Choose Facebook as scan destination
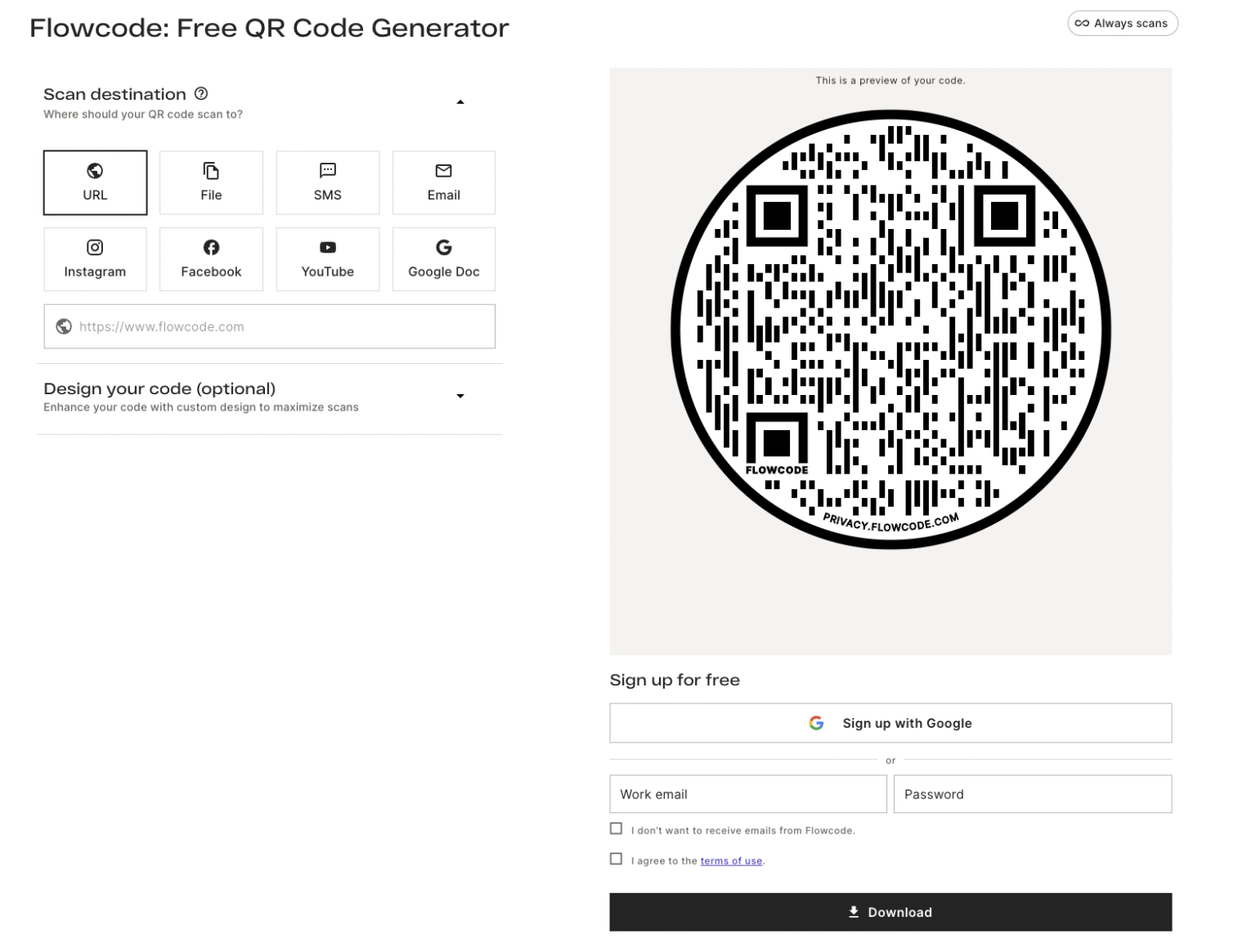1256x952 pixels. coord(211,258)
